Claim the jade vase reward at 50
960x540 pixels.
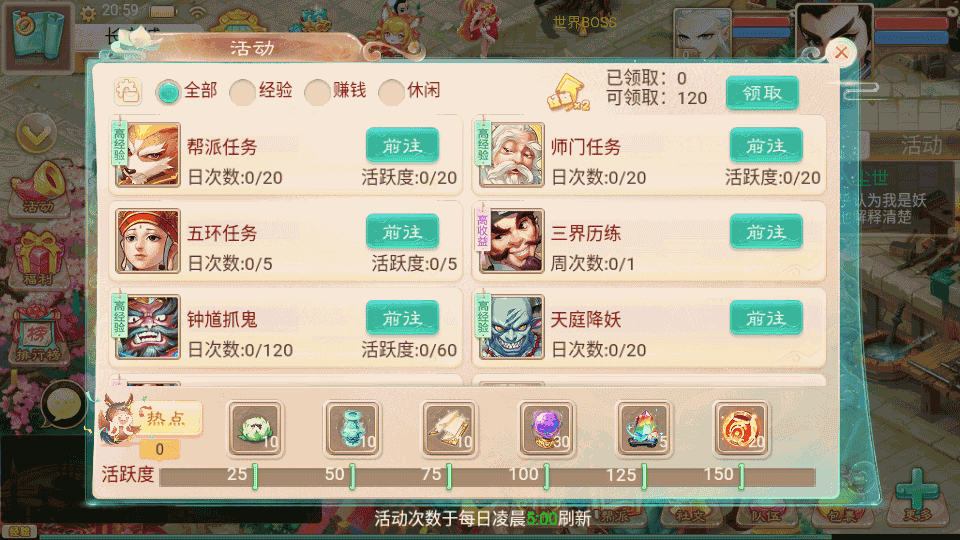coord(352,429)
